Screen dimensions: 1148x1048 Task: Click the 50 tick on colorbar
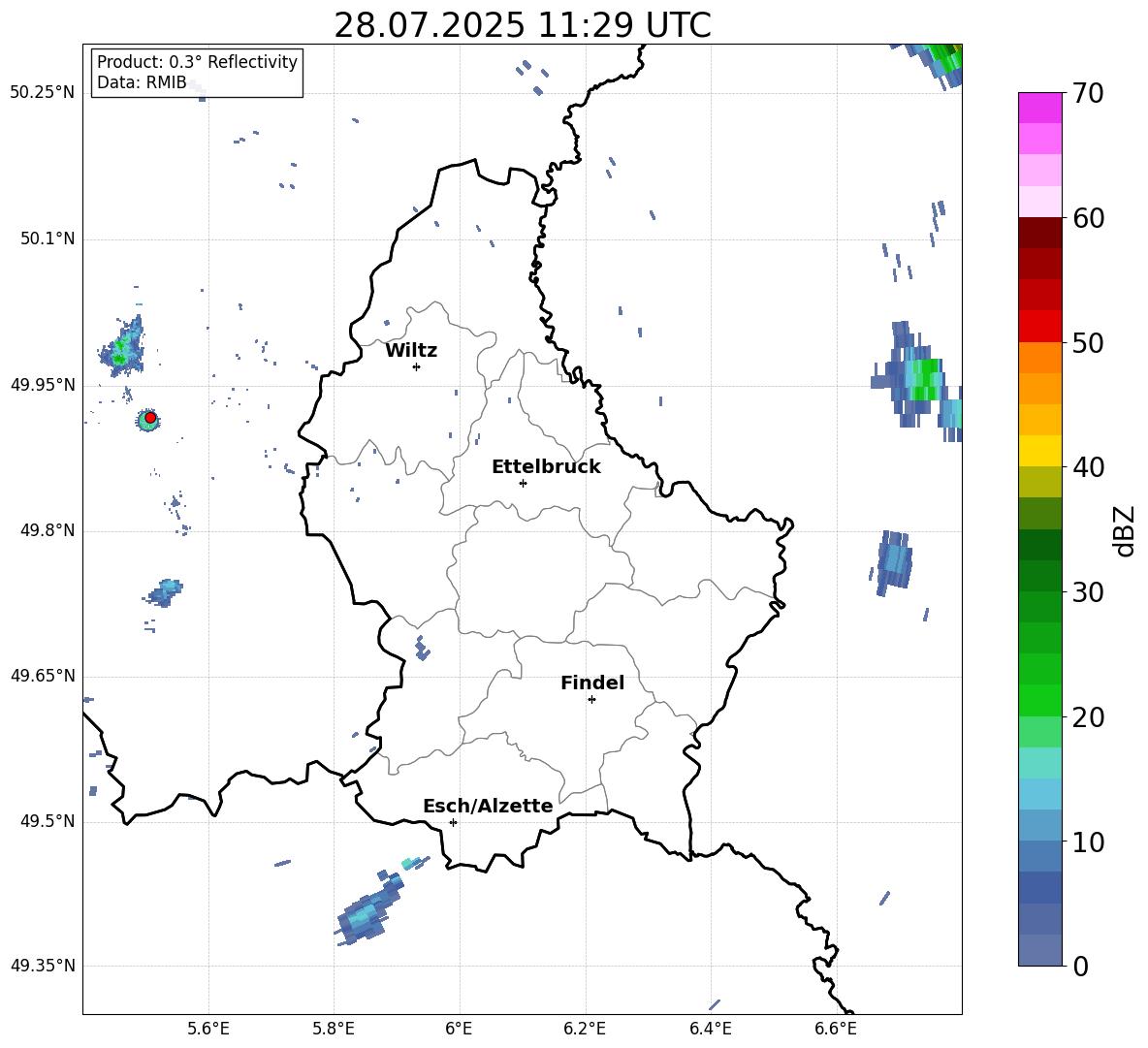coord(1088,343)
